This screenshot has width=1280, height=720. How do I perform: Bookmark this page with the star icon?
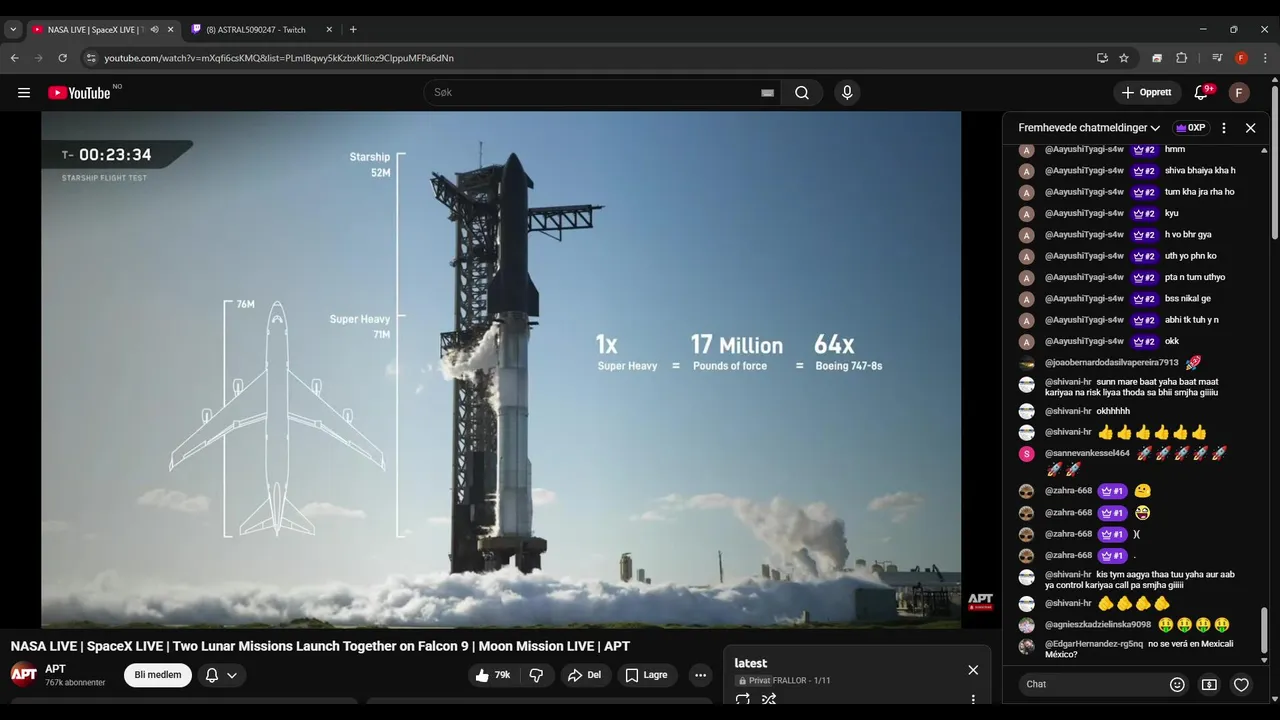tap(1124, 58)
